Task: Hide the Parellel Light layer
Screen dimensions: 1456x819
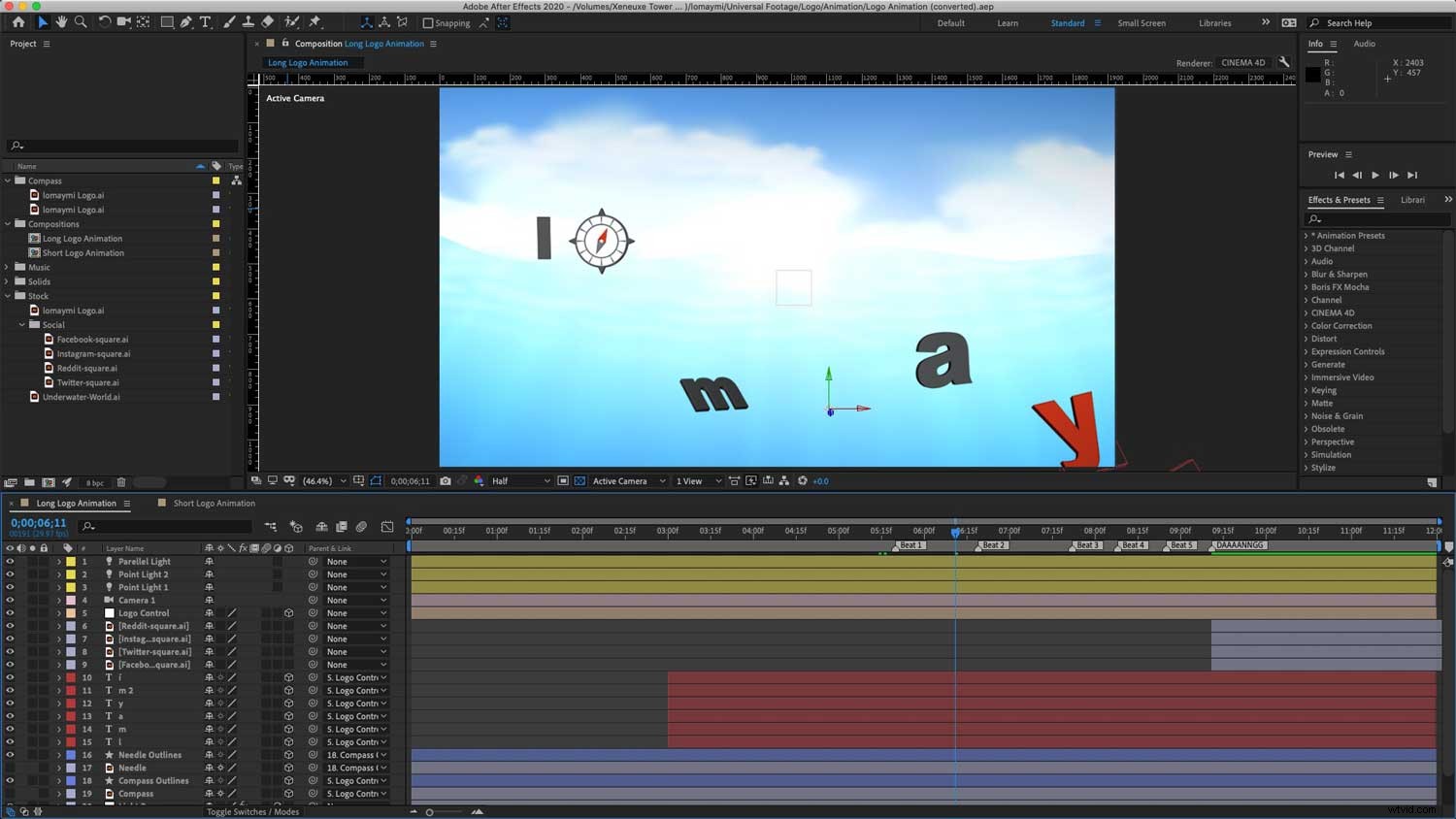Action: click(10, 561)
